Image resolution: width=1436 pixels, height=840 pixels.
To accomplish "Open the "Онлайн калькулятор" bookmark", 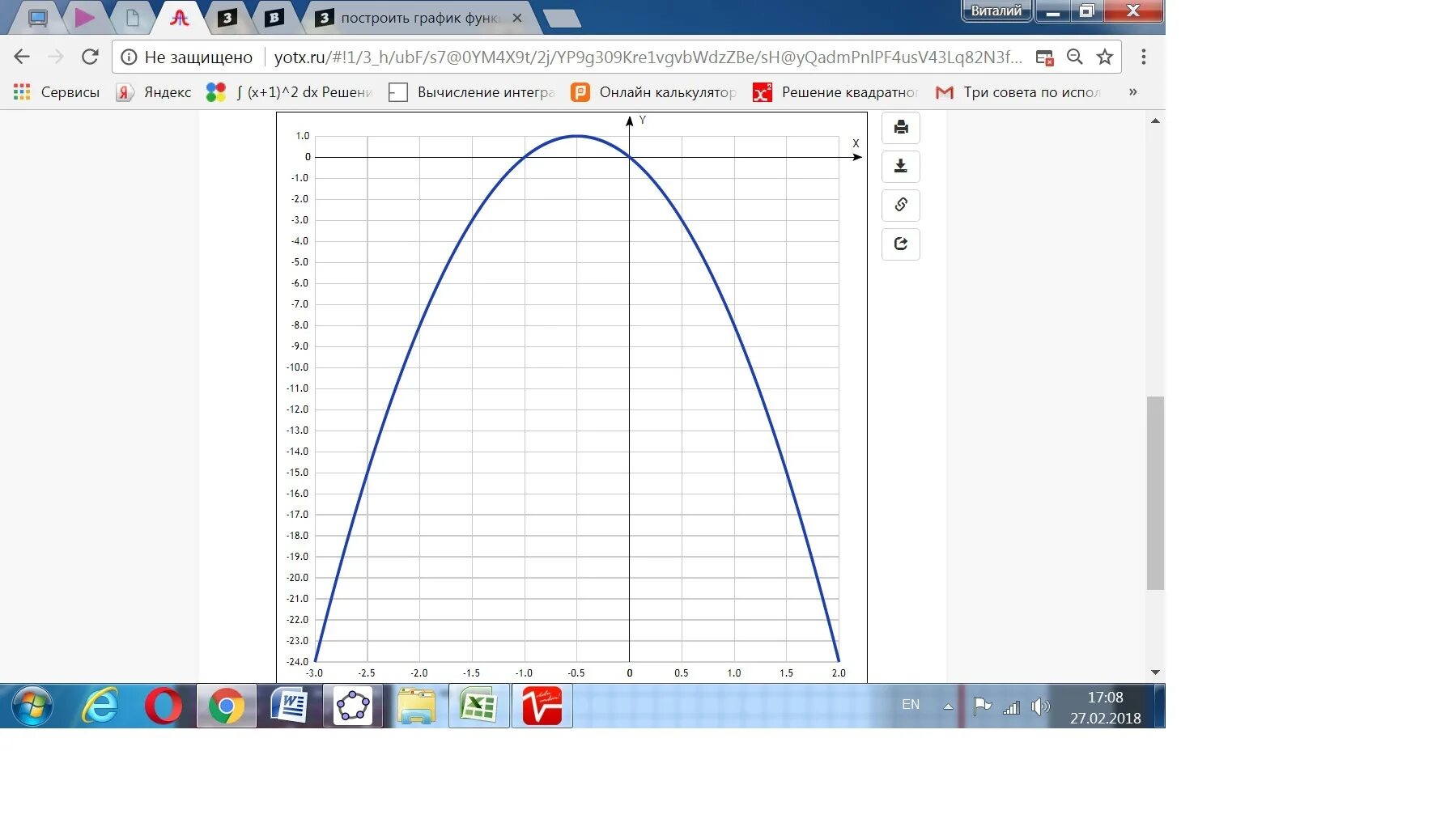I will pyautogui.click(x=655, y=92).
